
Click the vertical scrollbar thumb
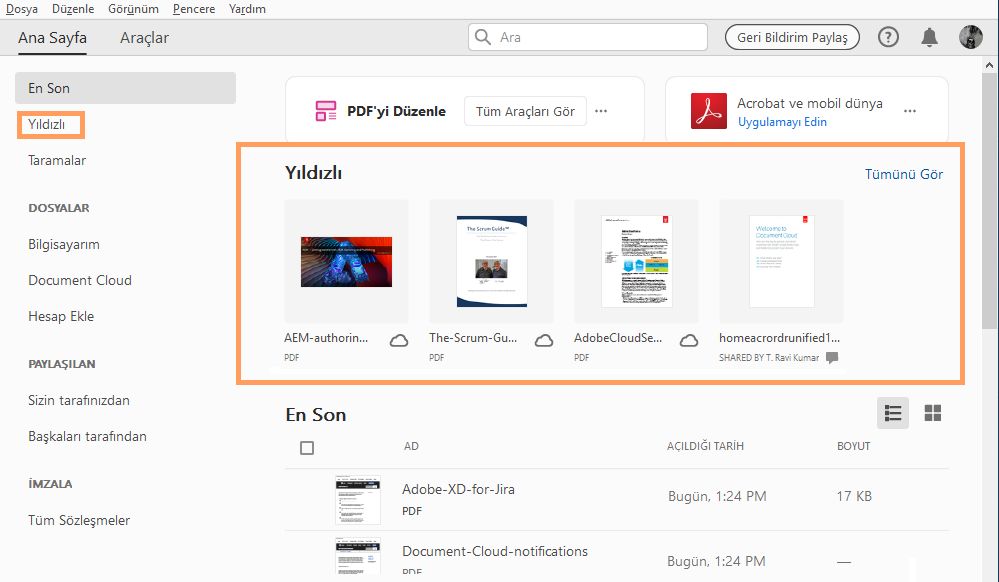pyautogui.click(x=989, y=201)
